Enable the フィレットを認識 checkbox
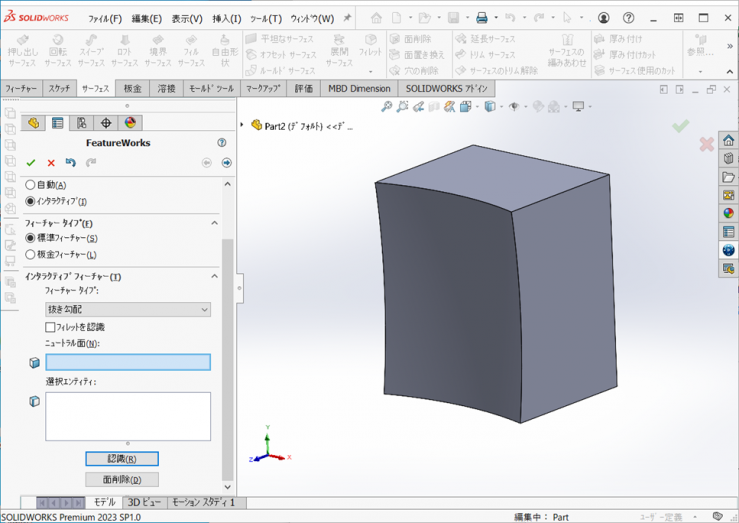 [51, 327]
